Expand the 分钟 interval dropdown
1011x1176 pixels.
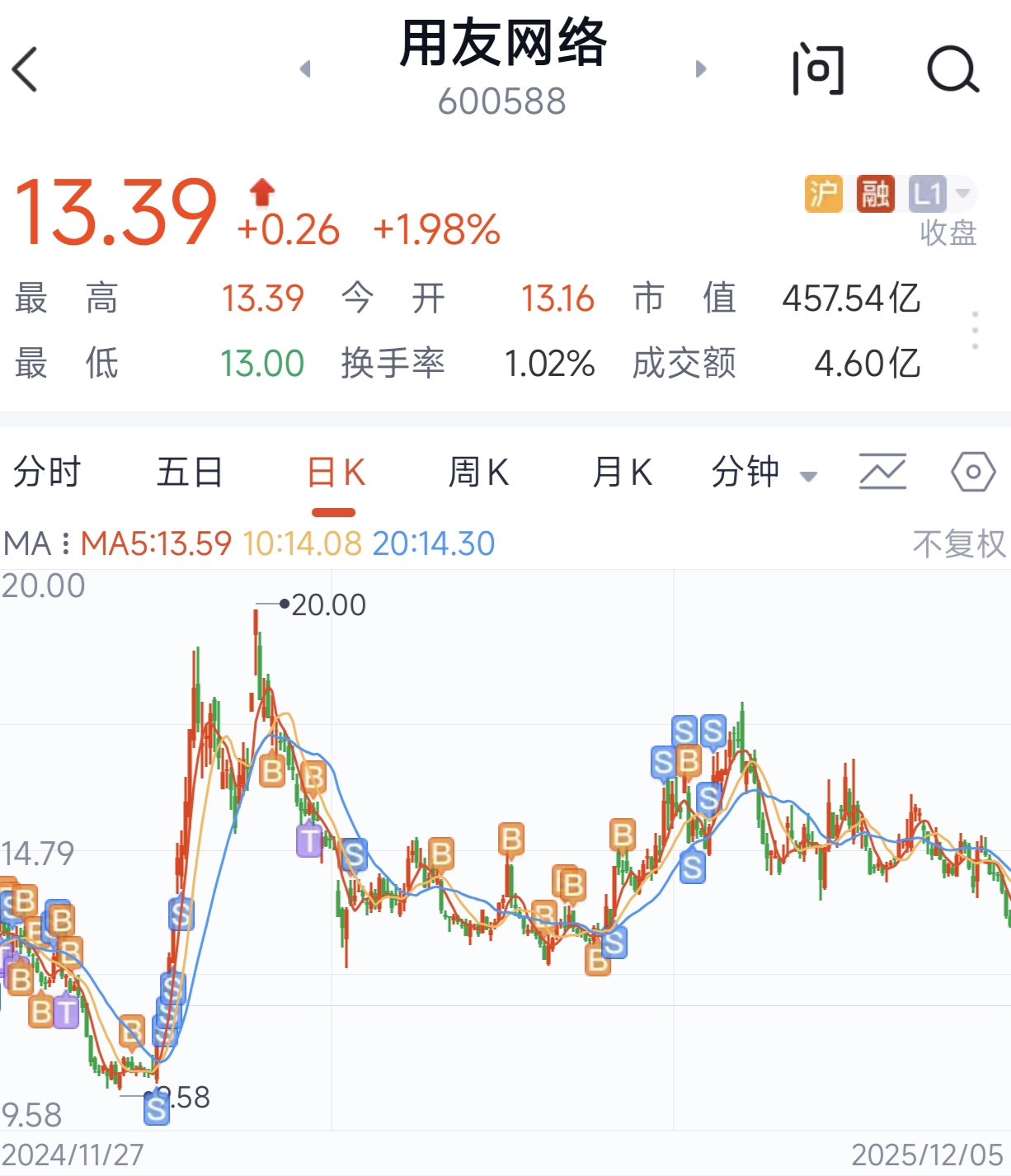pos(764,473)
